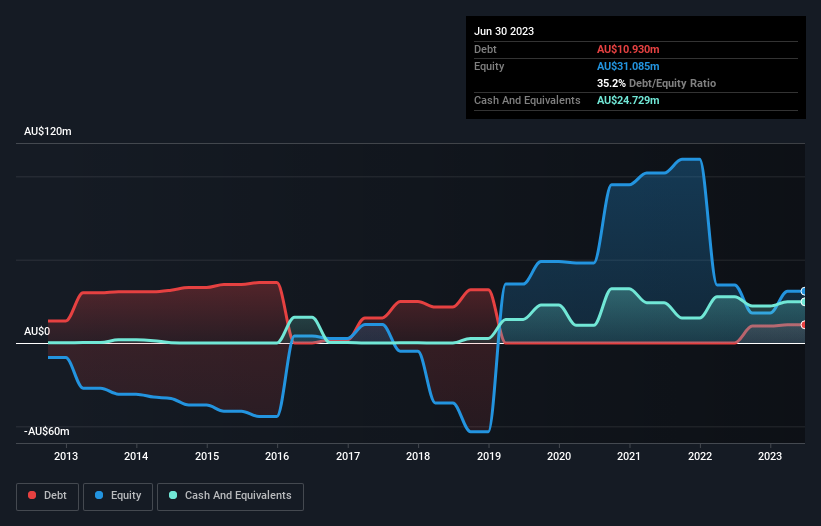Viewport: 821px width, 526px height.
Task: Click the 2019 x-axis label
Action: [x=489, y=456]
